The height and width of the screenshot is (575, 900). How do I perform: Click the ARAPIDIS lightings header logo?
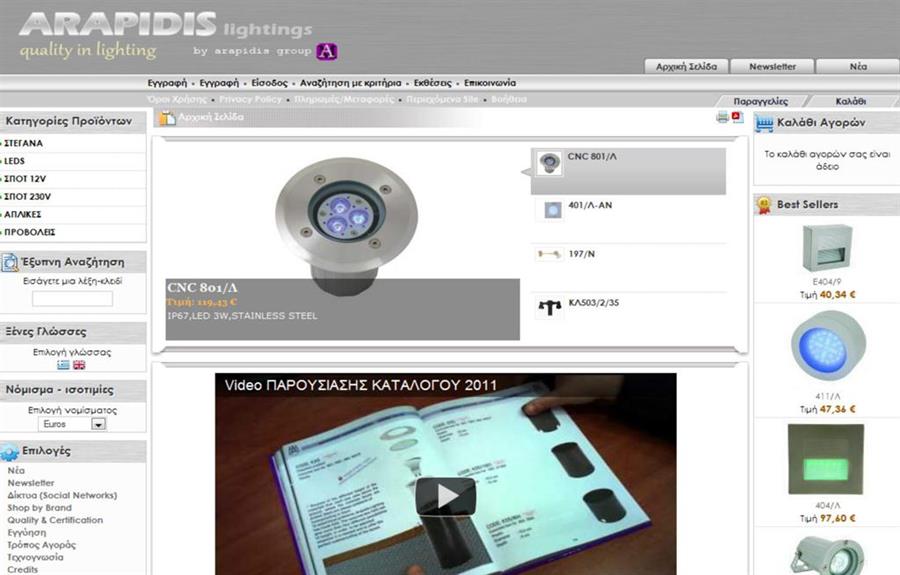click(166, 25)
